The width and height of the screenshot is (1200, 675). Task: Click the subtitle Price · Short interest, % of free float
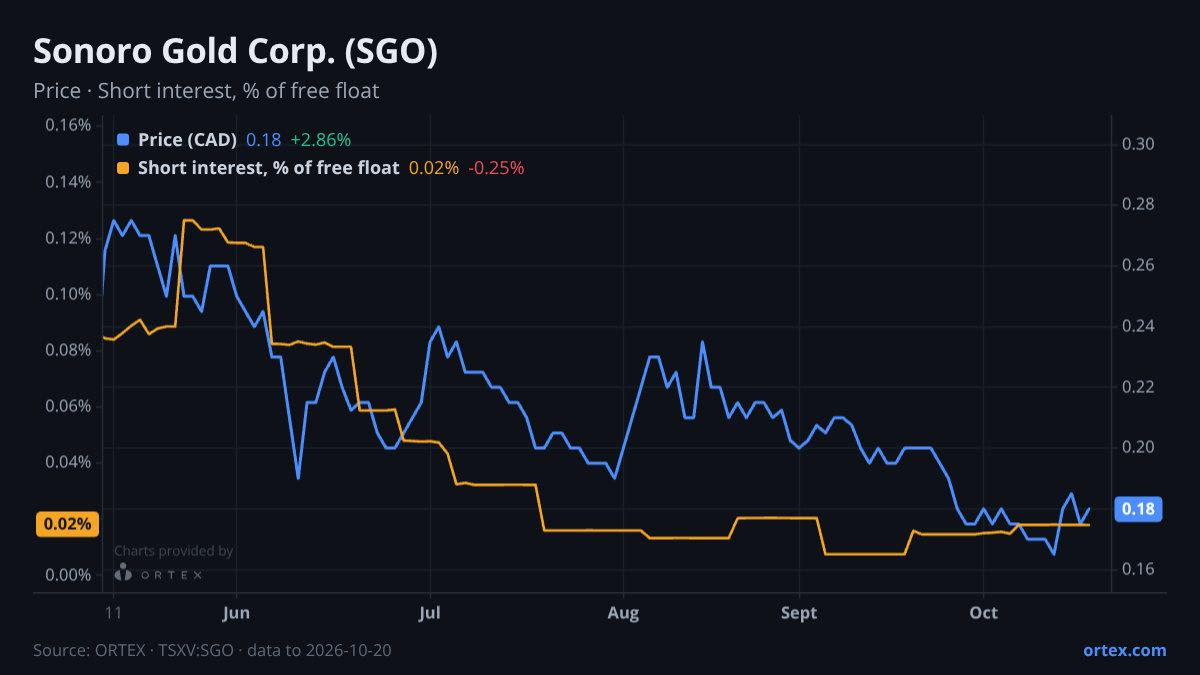click(x=206, y=91)
